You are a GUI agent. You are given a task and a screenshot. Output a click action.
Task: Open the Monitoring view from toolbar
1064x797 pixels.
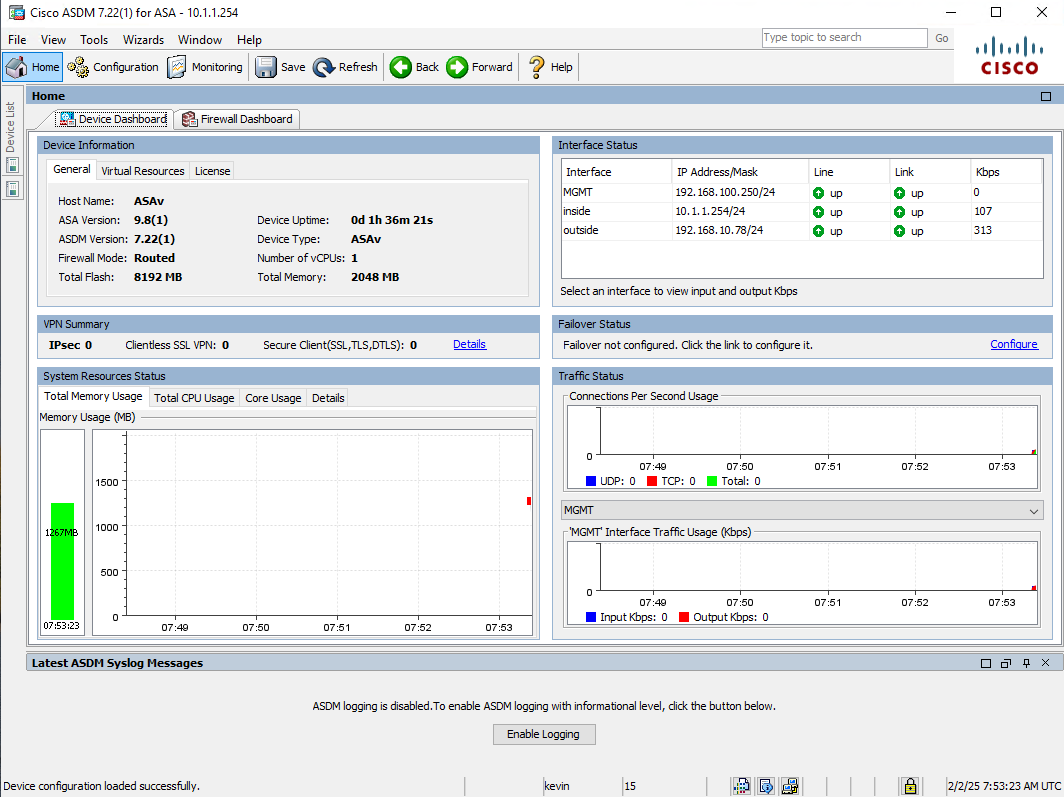tap(205, 67)
